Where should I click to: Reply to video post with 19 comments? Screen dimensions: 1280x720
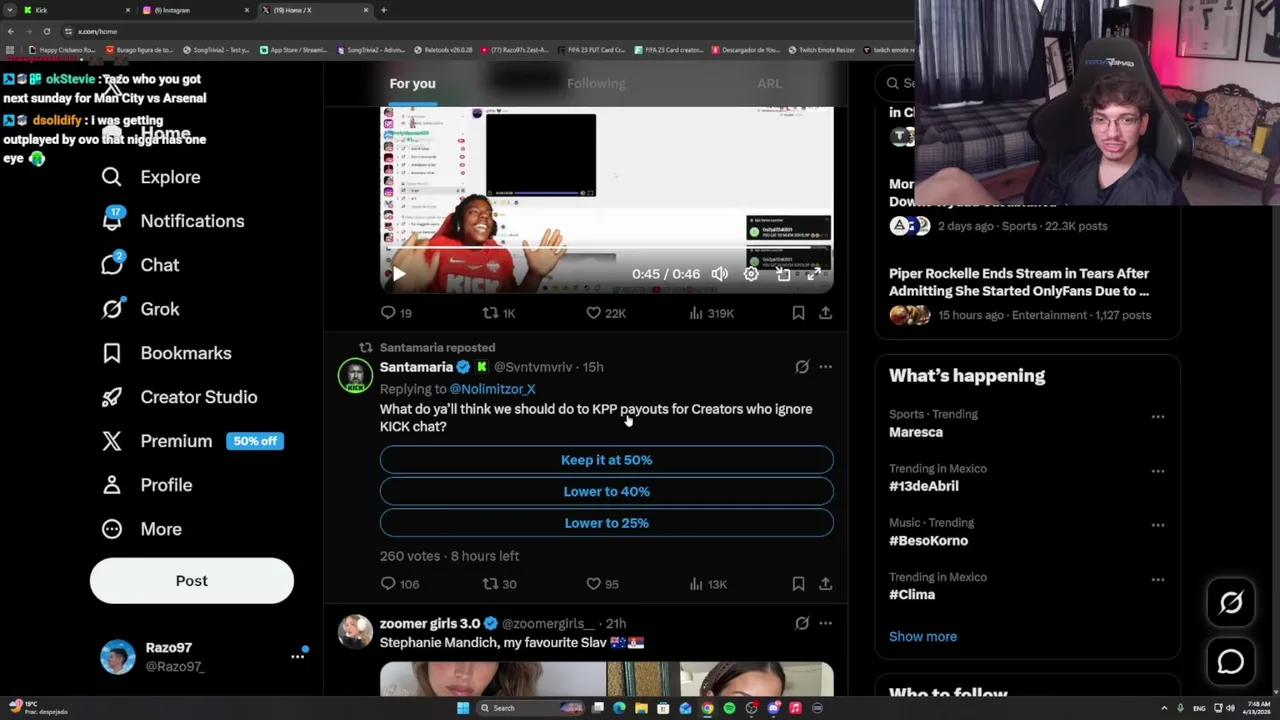pos(397,313)
